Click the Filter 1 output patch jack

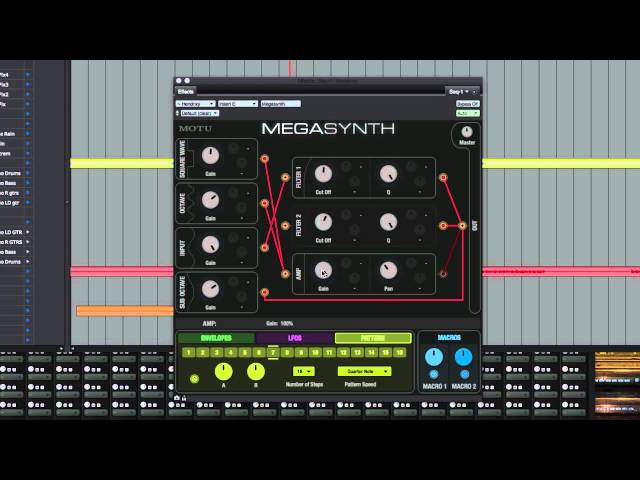pyautogui.click(x=443, y=177)
